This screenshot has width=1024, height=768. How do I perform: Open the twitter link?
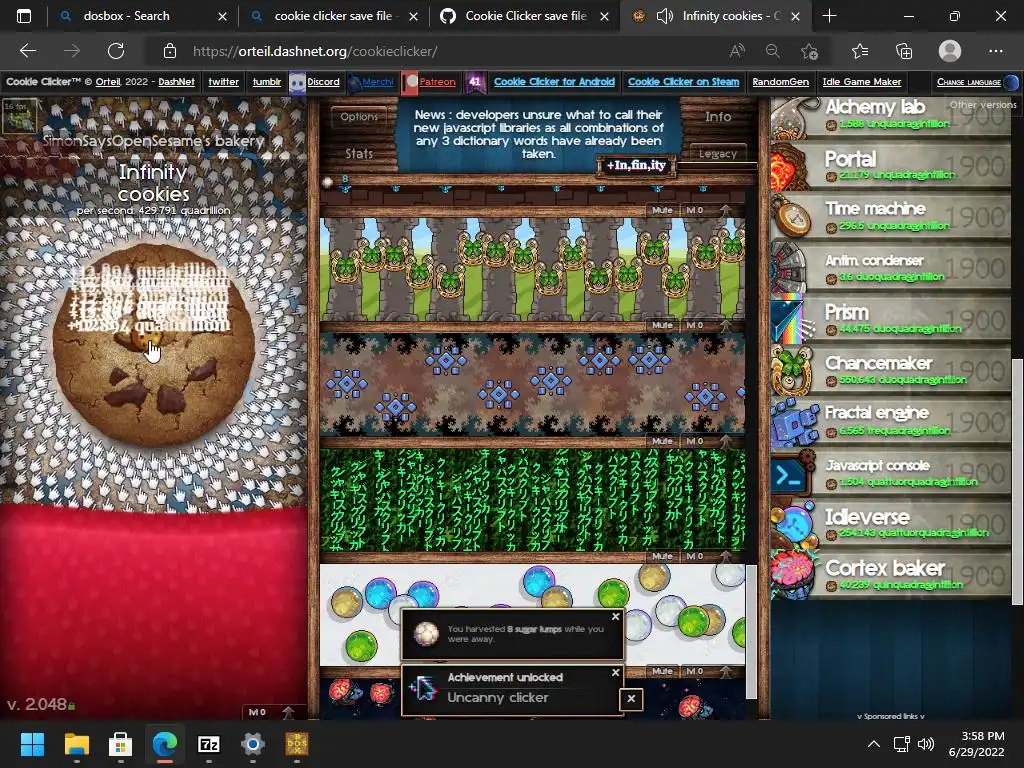(x=223, y=82)
